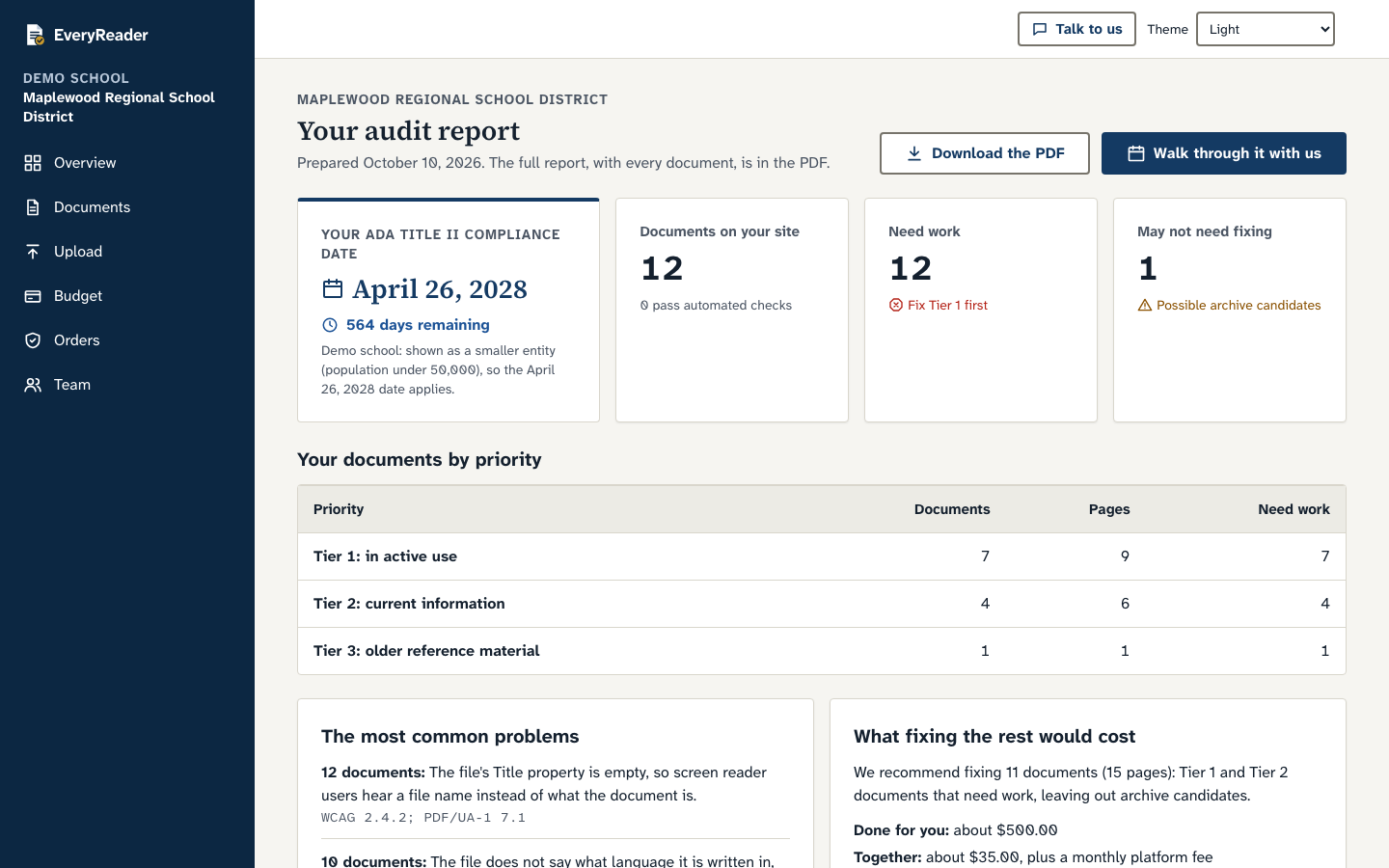Click Fix Tier 1 first text
This screenshot has width=1389, height=868.
[x=947, y=305]
